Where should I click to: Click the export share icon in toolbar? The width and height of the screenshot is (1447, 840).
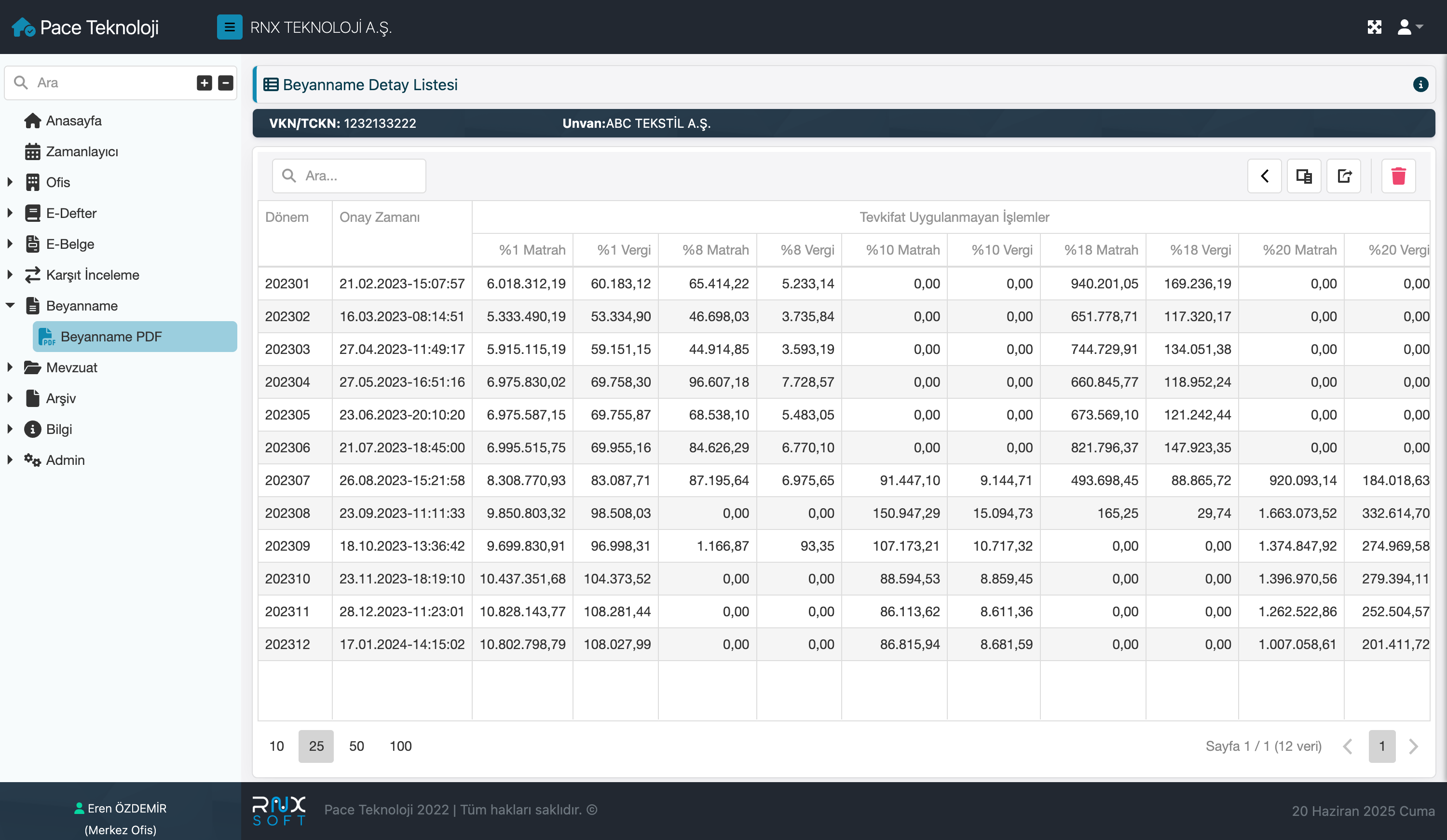click(x=1344, y=176)
